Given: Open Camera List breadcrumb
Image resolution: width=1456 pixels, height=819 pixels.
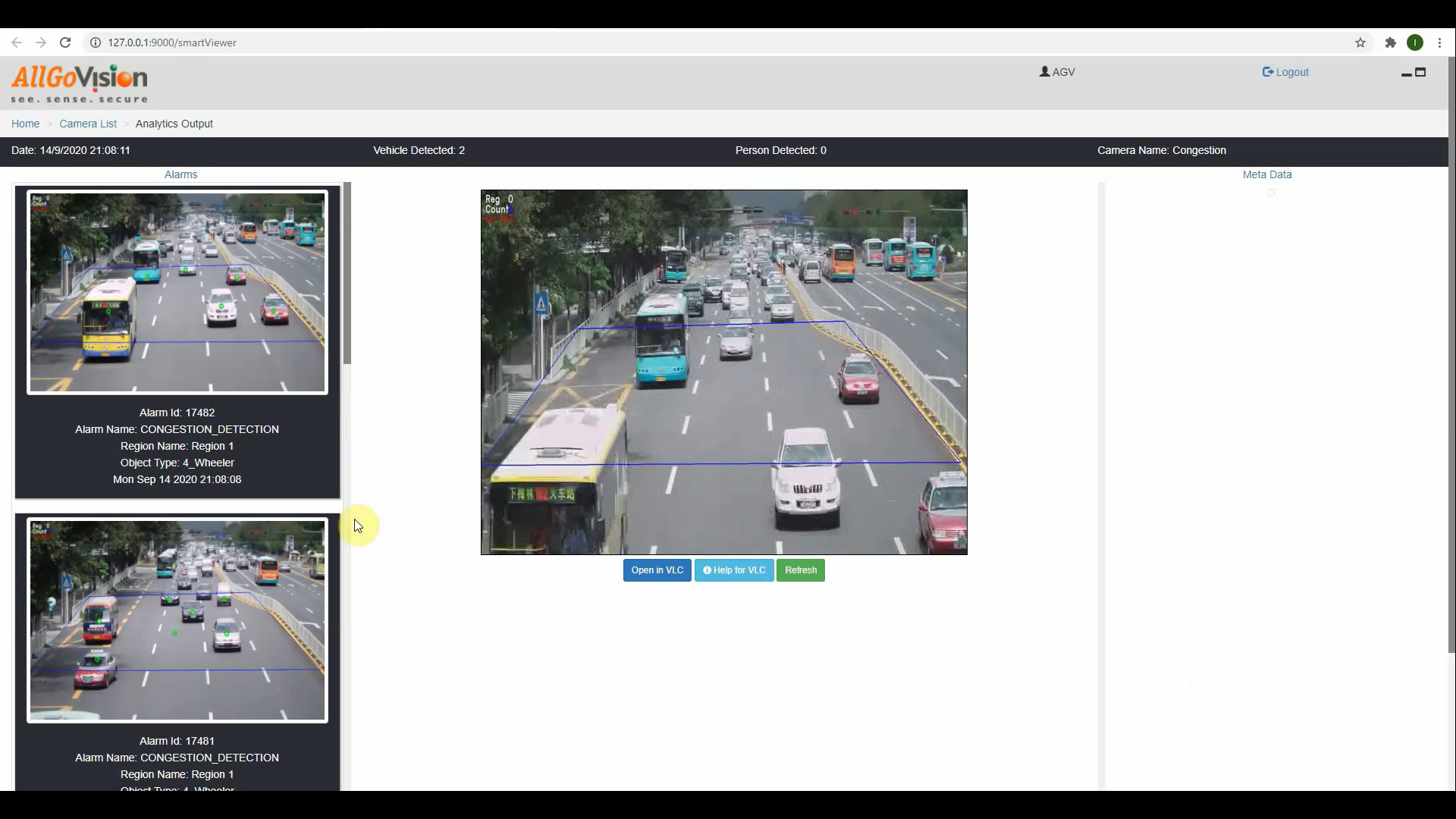Looking at the screenshot, I should tap(88, 124).
